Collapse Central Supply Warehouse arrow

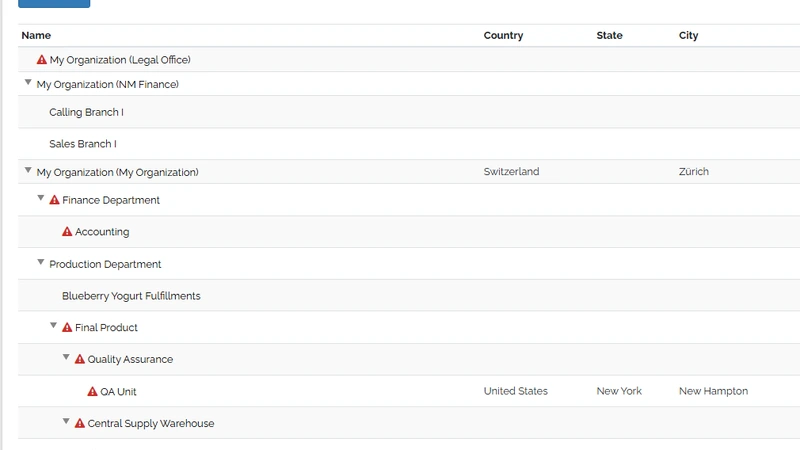[x=66, y=421]
